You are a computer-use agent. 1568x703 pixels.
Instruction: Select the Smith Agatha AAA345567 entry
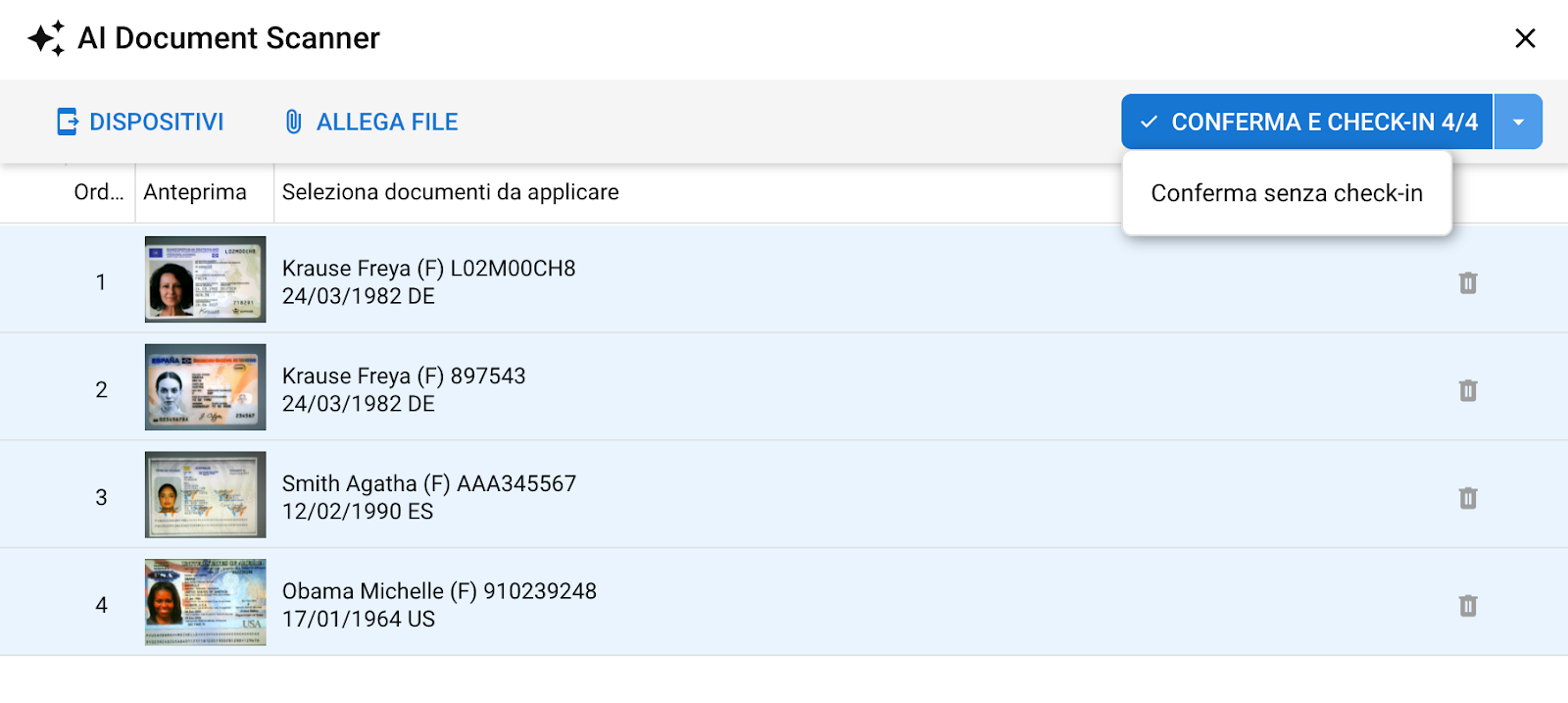pos(428,497)
